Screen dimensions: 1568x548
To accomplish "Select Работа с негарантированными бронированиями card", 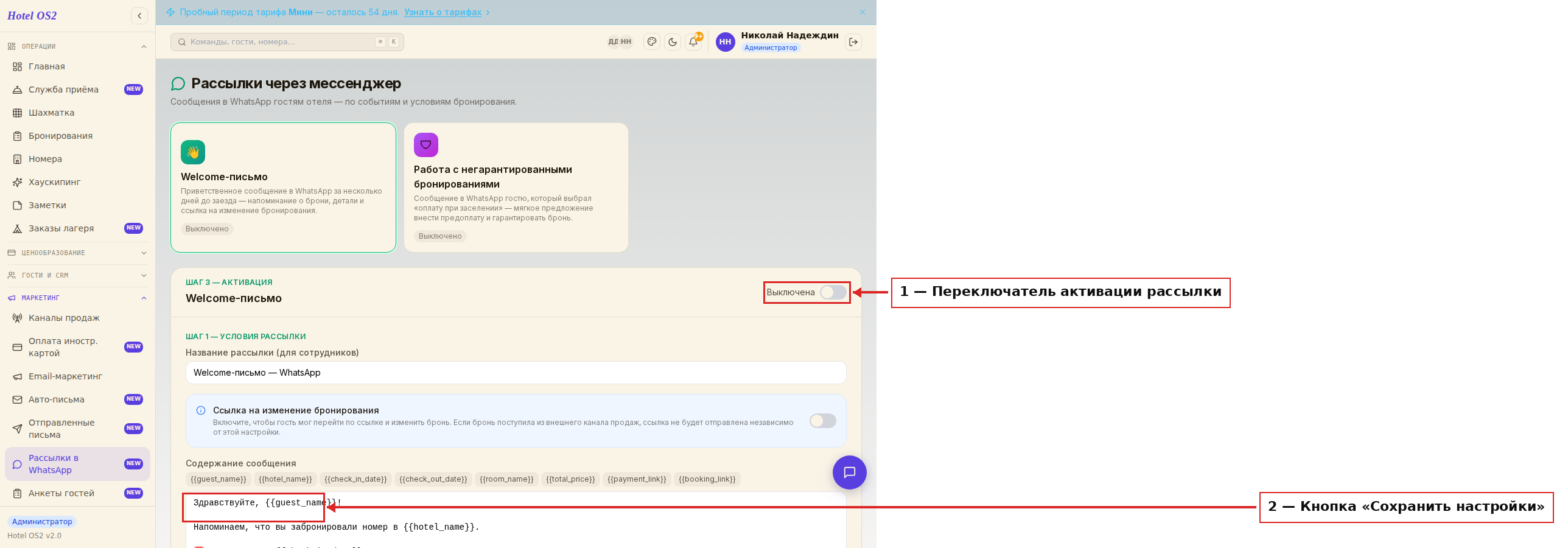I will (x=516, y=188).
